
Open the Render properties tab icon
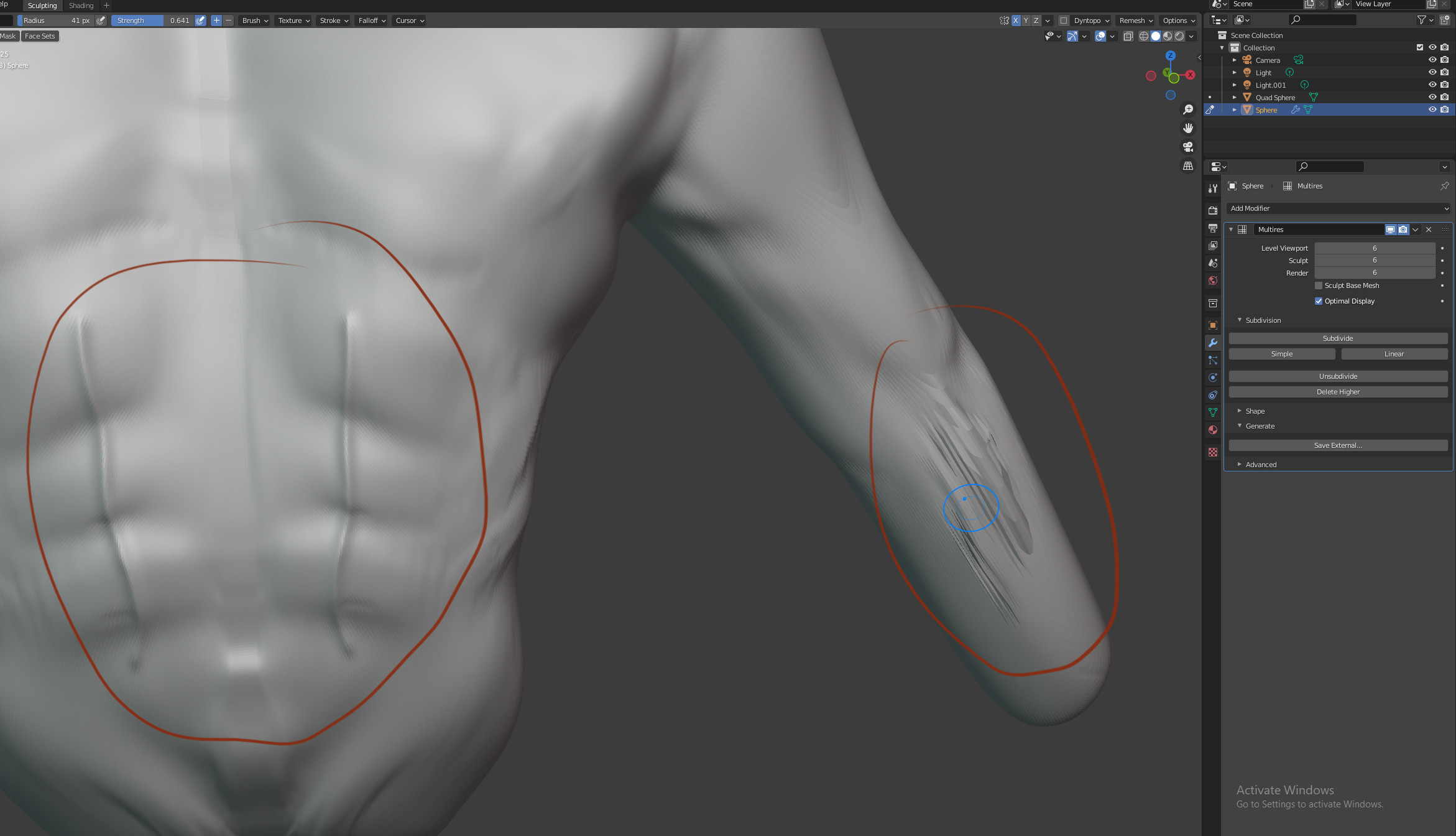pyautogui.click(x=1212, y=210)
